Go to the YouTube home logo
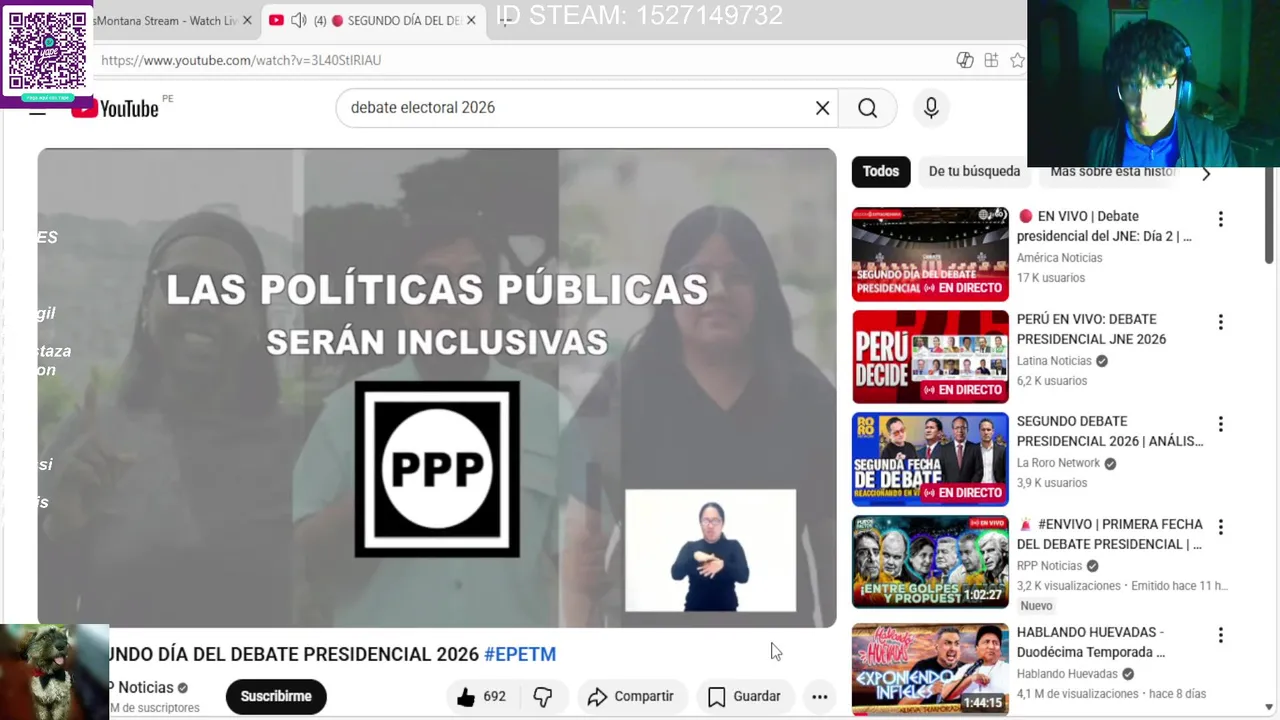The image size is (1280, 720). [114, 108]
